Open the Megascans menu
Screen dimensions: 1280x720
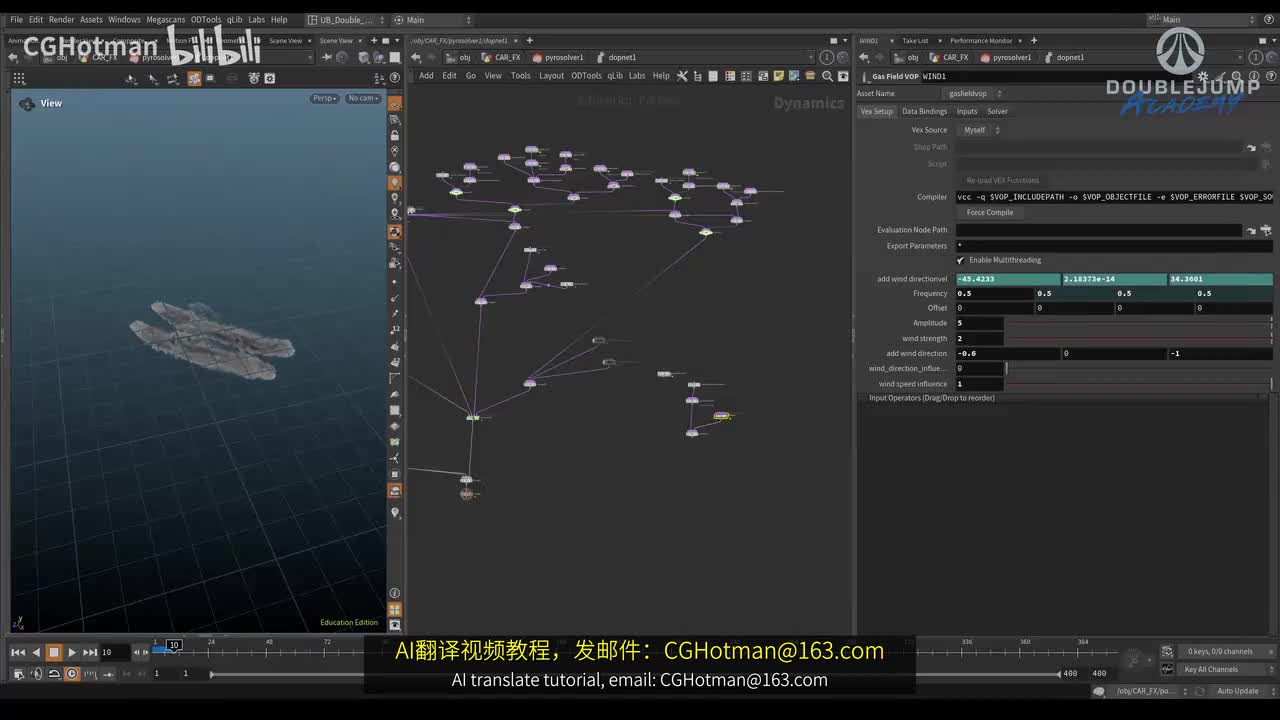click(165, 19)
